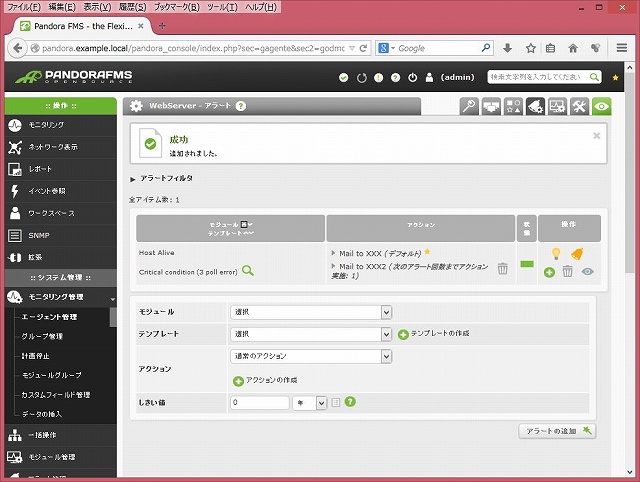
Task: Click the threshold value input field
Action: coord(260,402)
